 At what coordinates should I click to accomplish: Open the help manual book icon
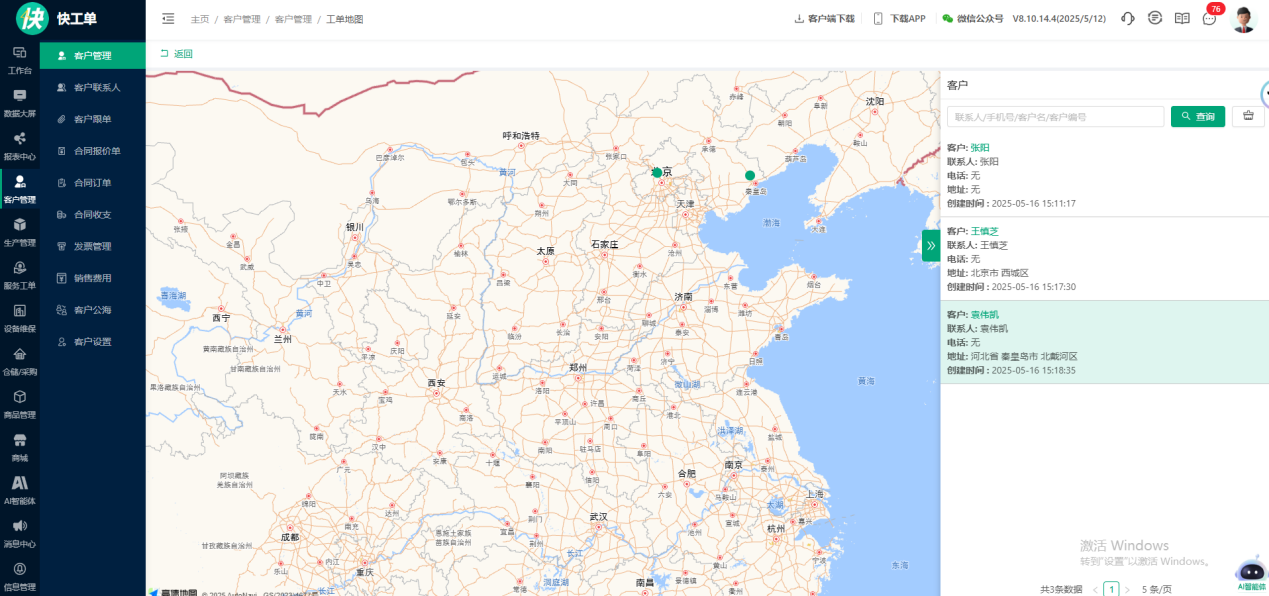(1182, 19)
